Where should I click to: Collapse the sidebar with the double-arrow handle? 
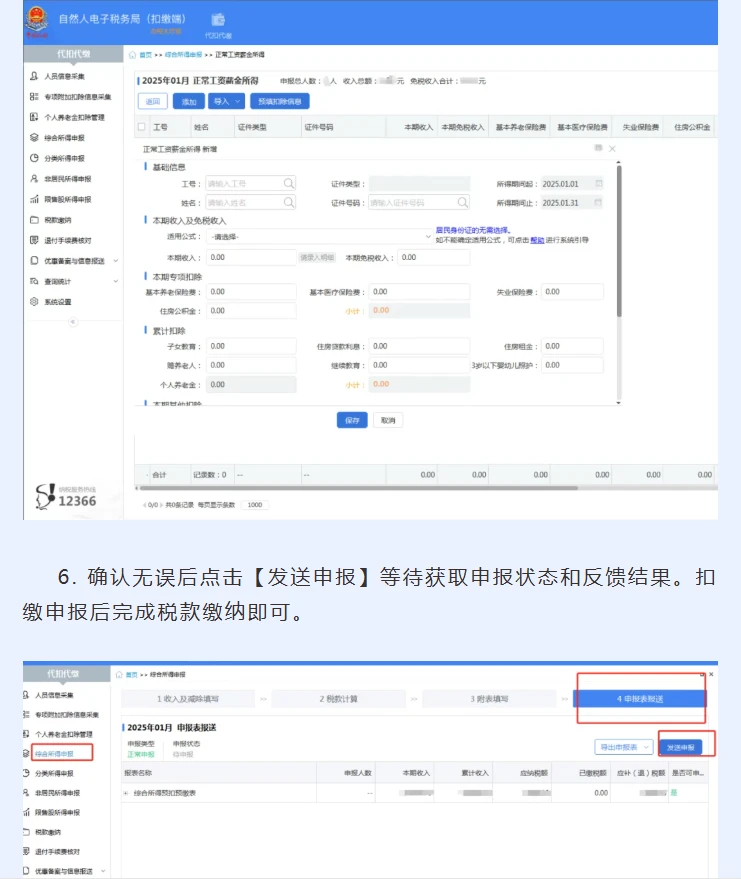73,322
